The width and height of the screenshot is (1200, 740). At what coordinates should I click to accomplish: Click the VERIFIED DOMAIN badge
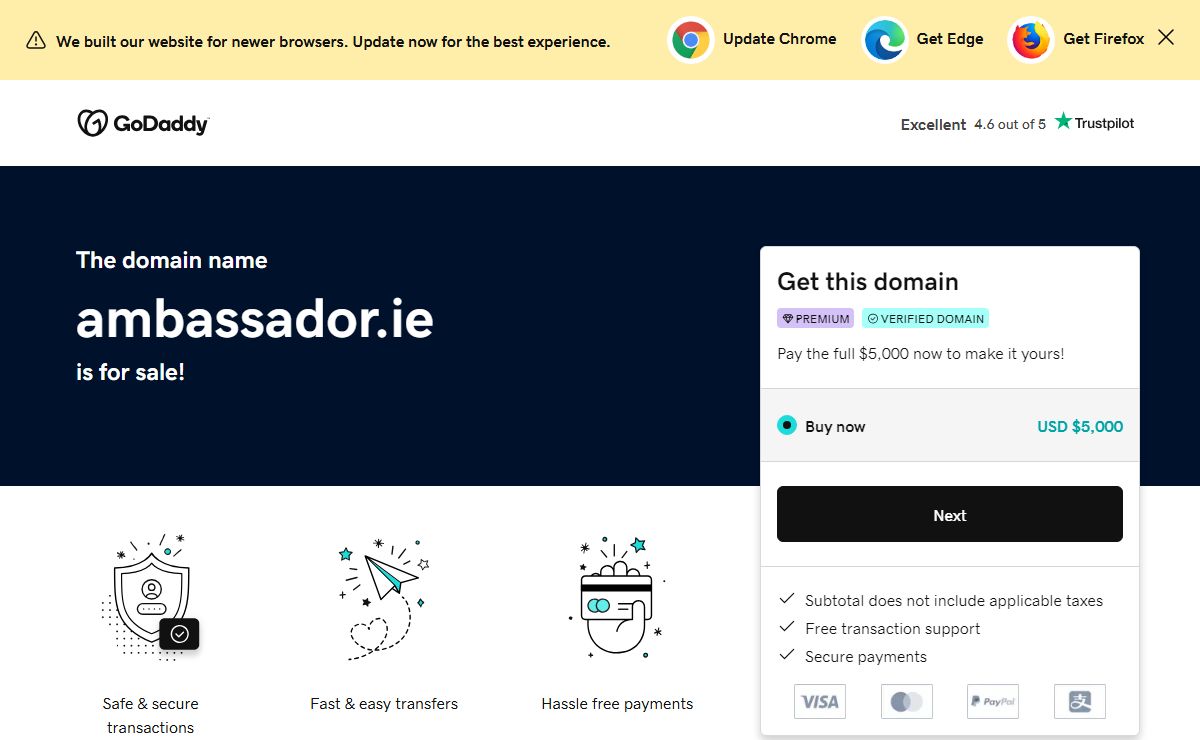(x=925, y=319)
